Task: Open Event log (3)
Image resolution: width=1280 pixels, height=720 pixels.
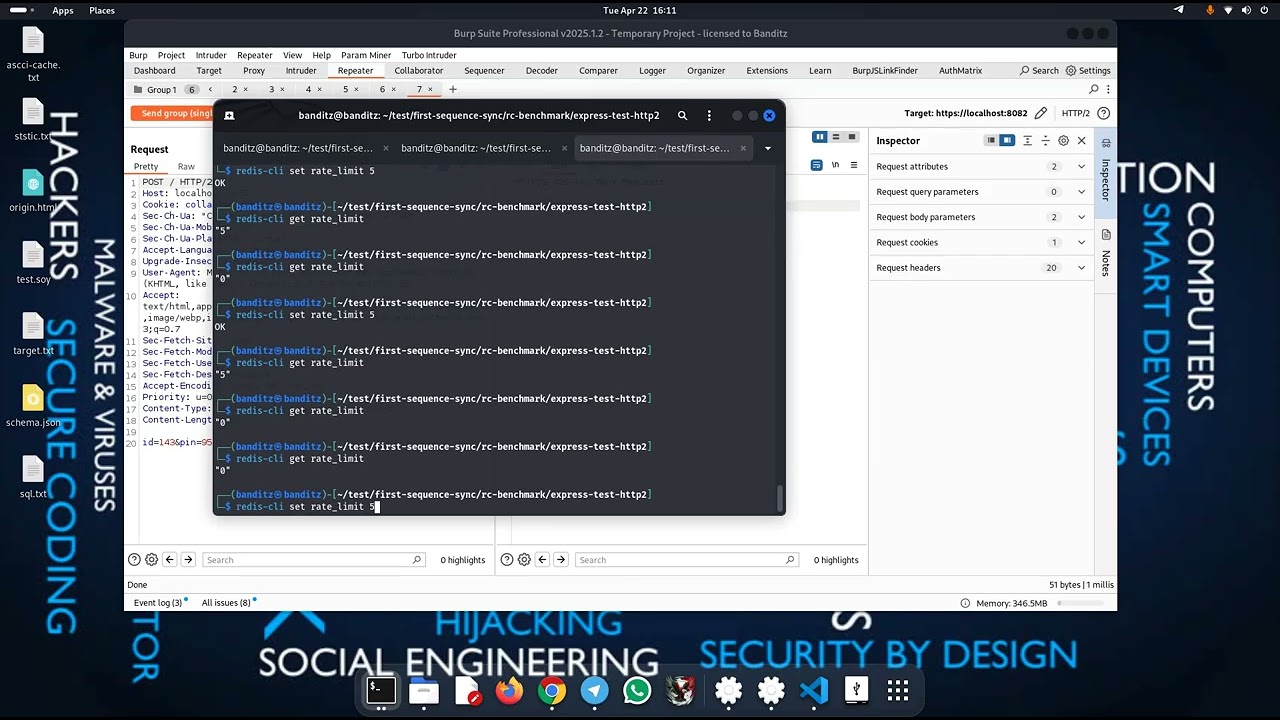Action: 158,603
